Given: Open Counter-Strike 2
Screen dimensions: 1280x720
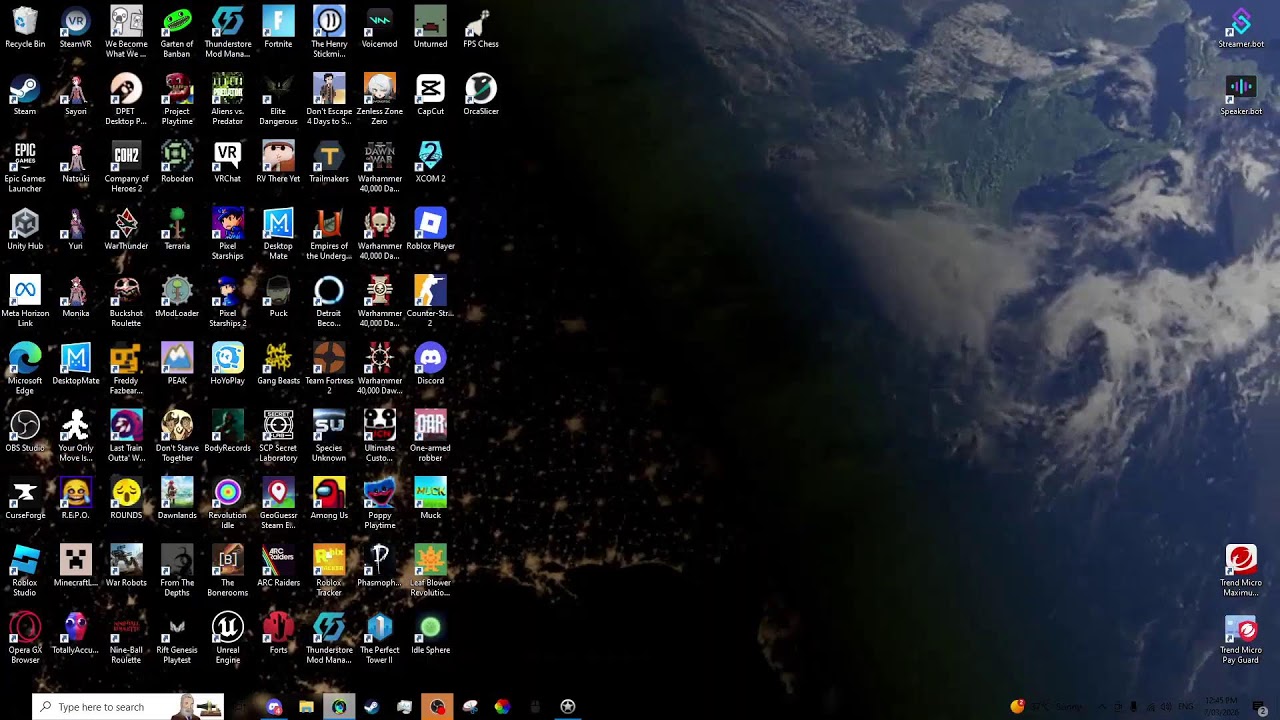Looking at the screenshot, I should [x=430, y=301].
